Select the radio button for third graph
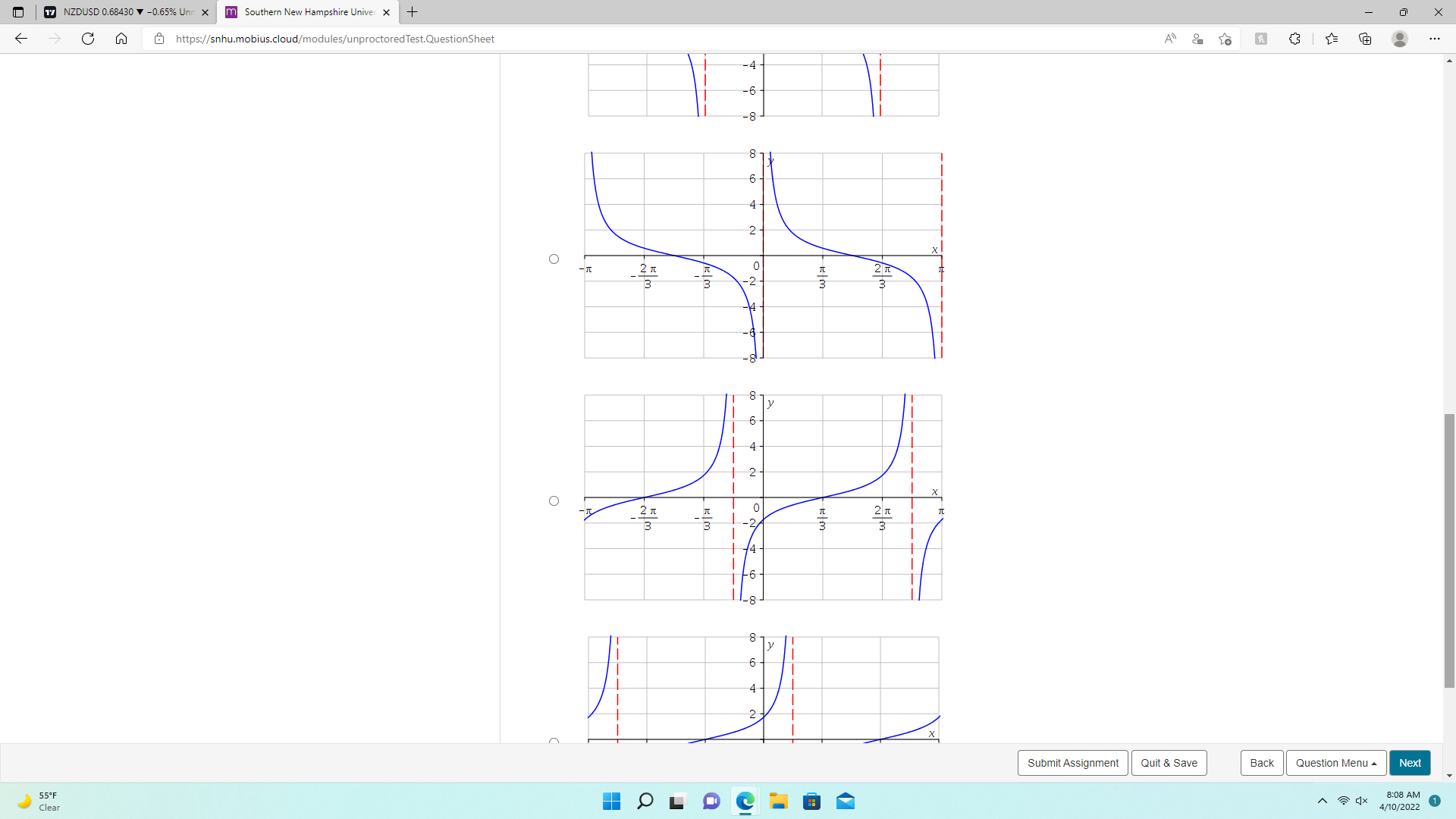 554,501
